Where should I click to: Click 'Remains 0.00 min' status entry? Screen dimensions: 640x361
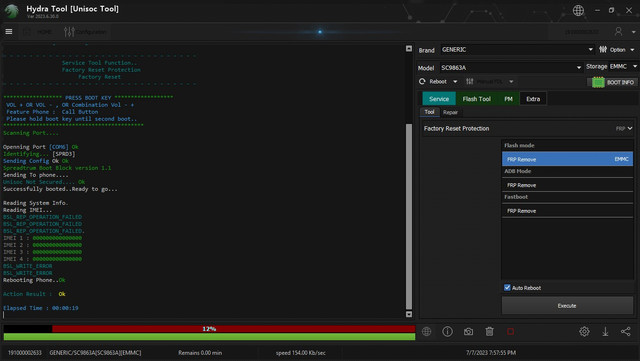point(200,353)
